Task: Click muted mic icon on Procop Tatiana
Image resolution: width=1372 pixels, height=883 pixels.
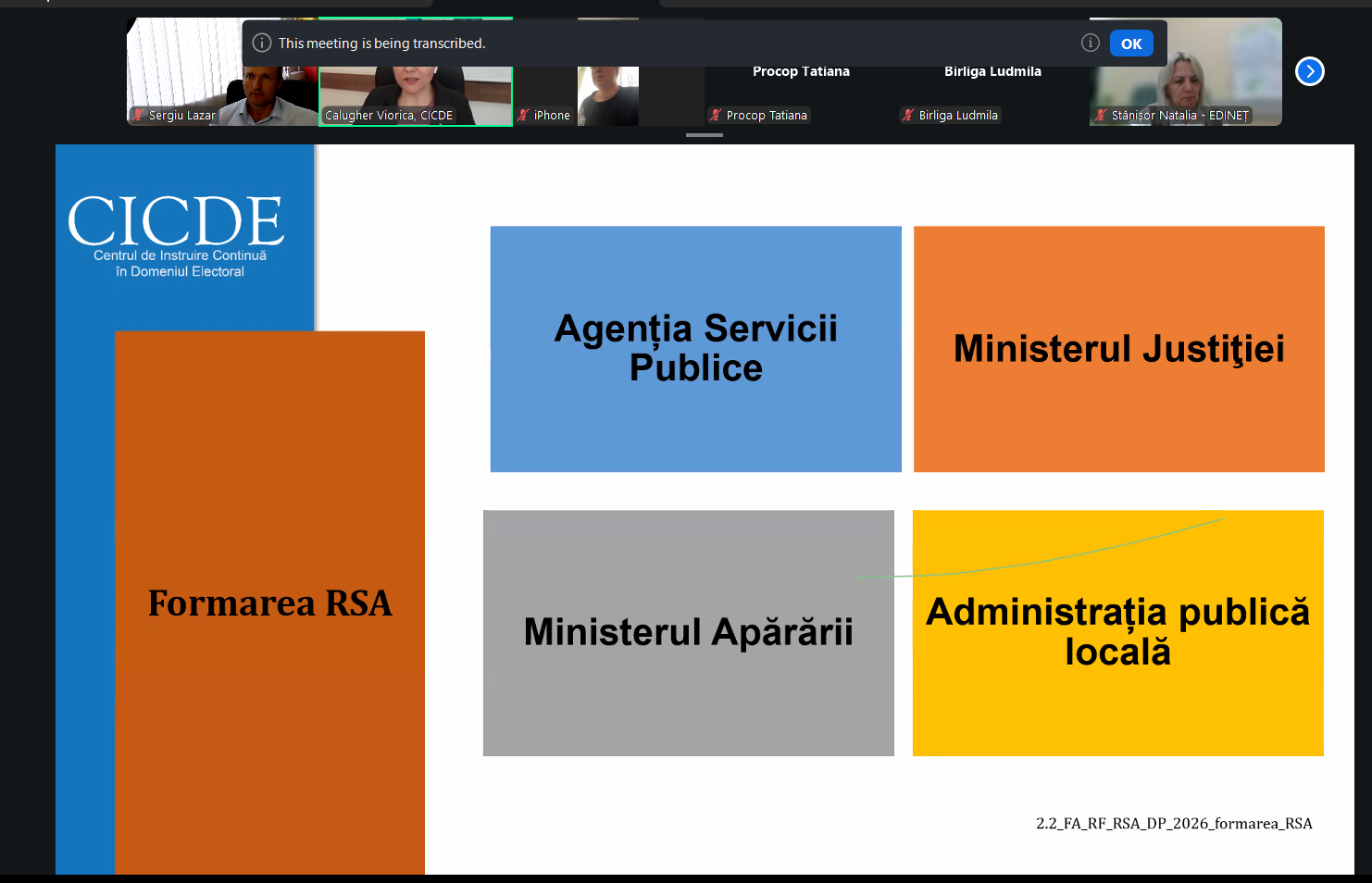Action: click(716, 115)
